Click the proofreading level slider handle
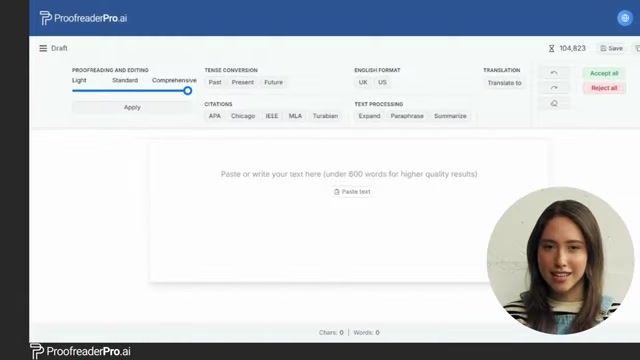 click(187, 91)
